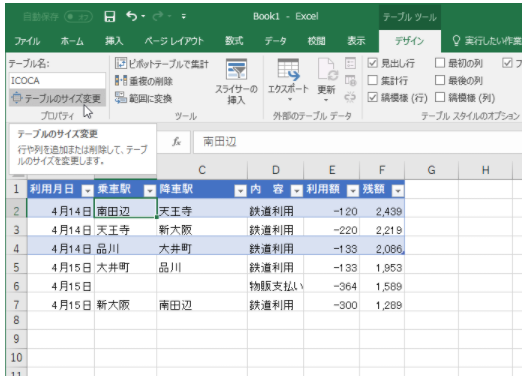Select column C header

click(202, 170)
